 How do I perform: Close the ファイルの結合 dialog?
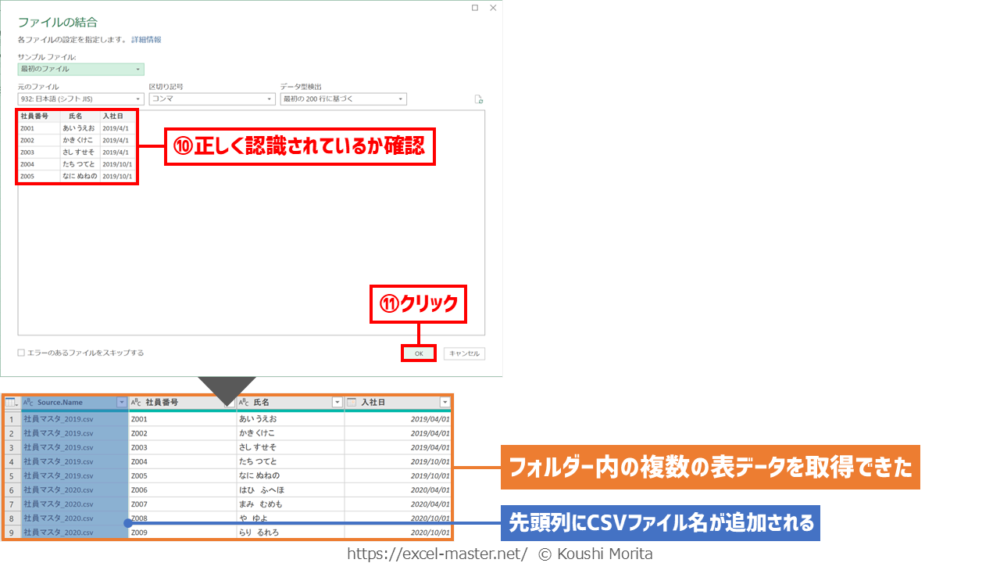pos(491,8)
